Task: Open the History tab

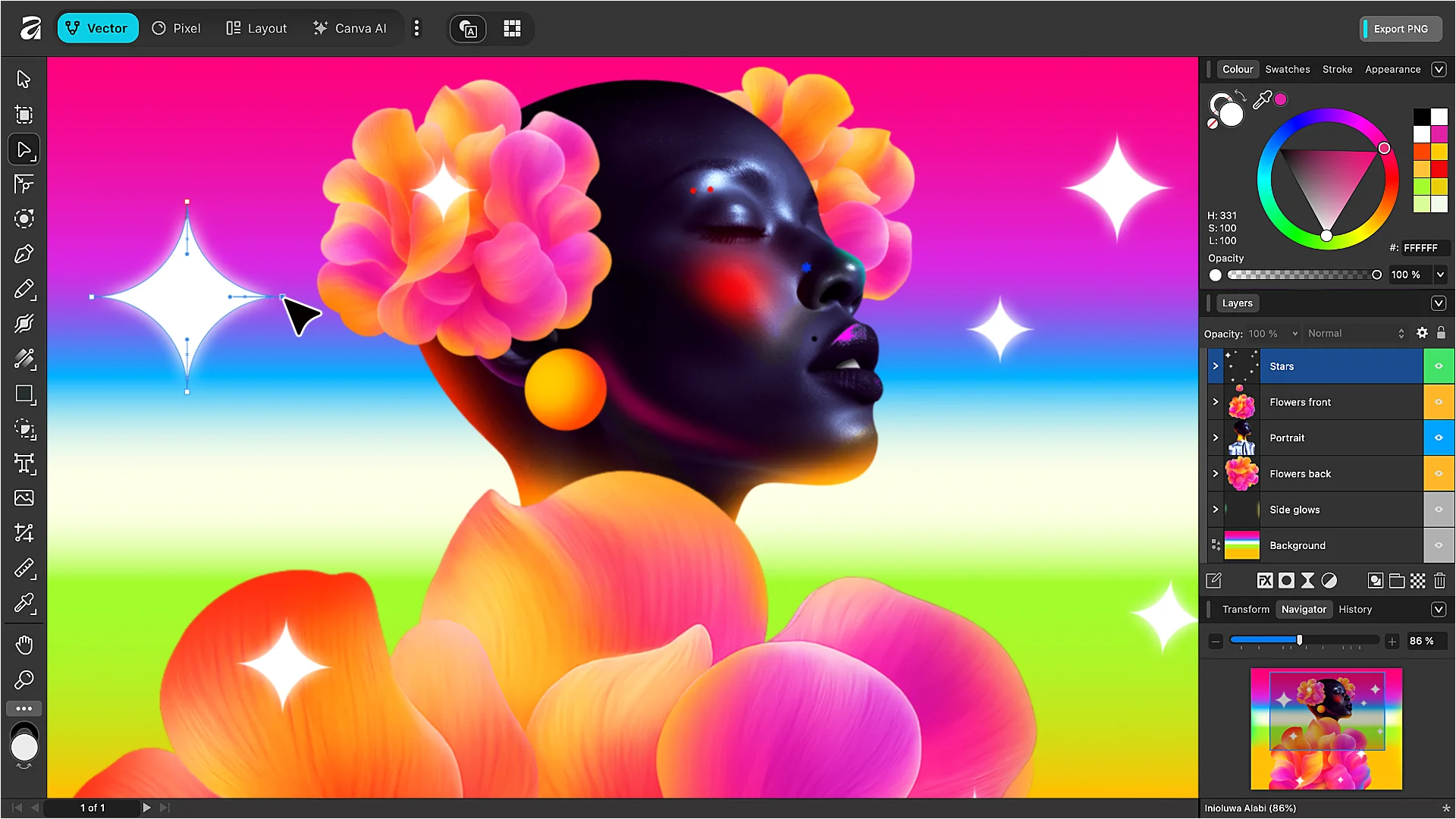Action: (1355, 609)
